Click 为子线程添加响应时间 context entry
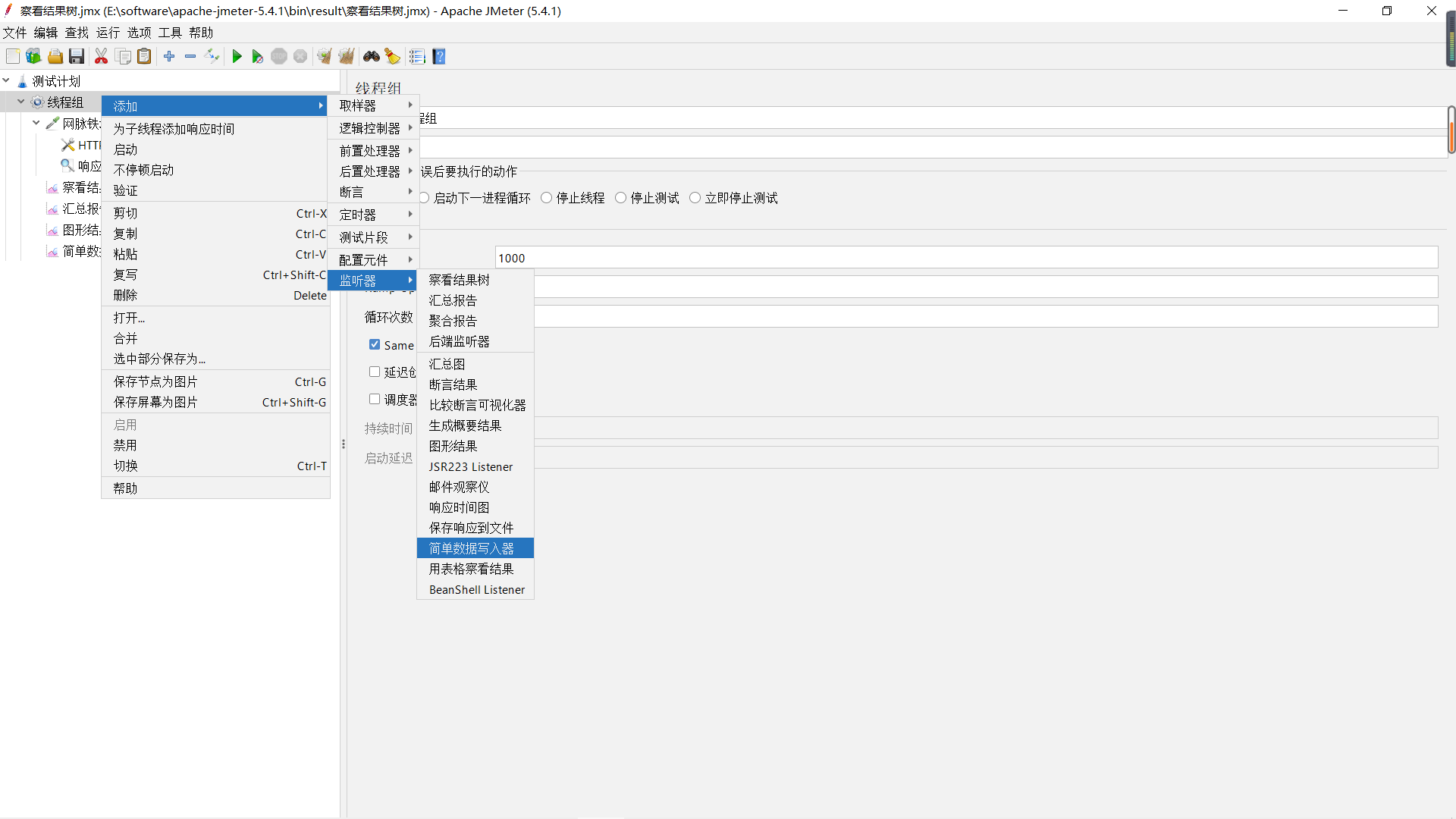Viewport: 1456px width, 819px height. coord(215,129)
